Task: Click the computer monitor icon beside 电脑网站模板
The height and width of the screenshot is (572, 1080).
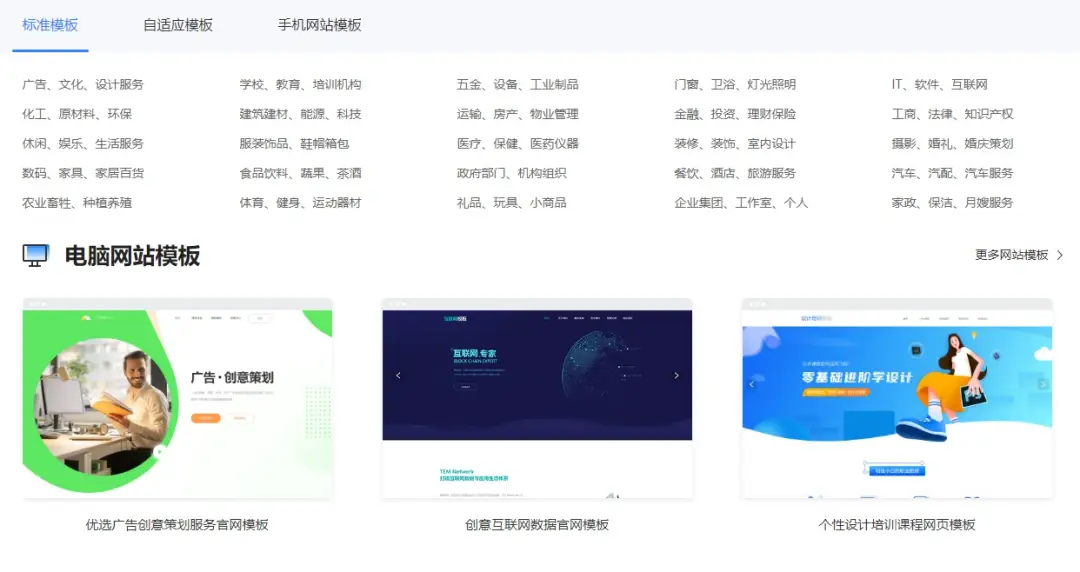Action: pyautogui.click(x=35, y=256)
